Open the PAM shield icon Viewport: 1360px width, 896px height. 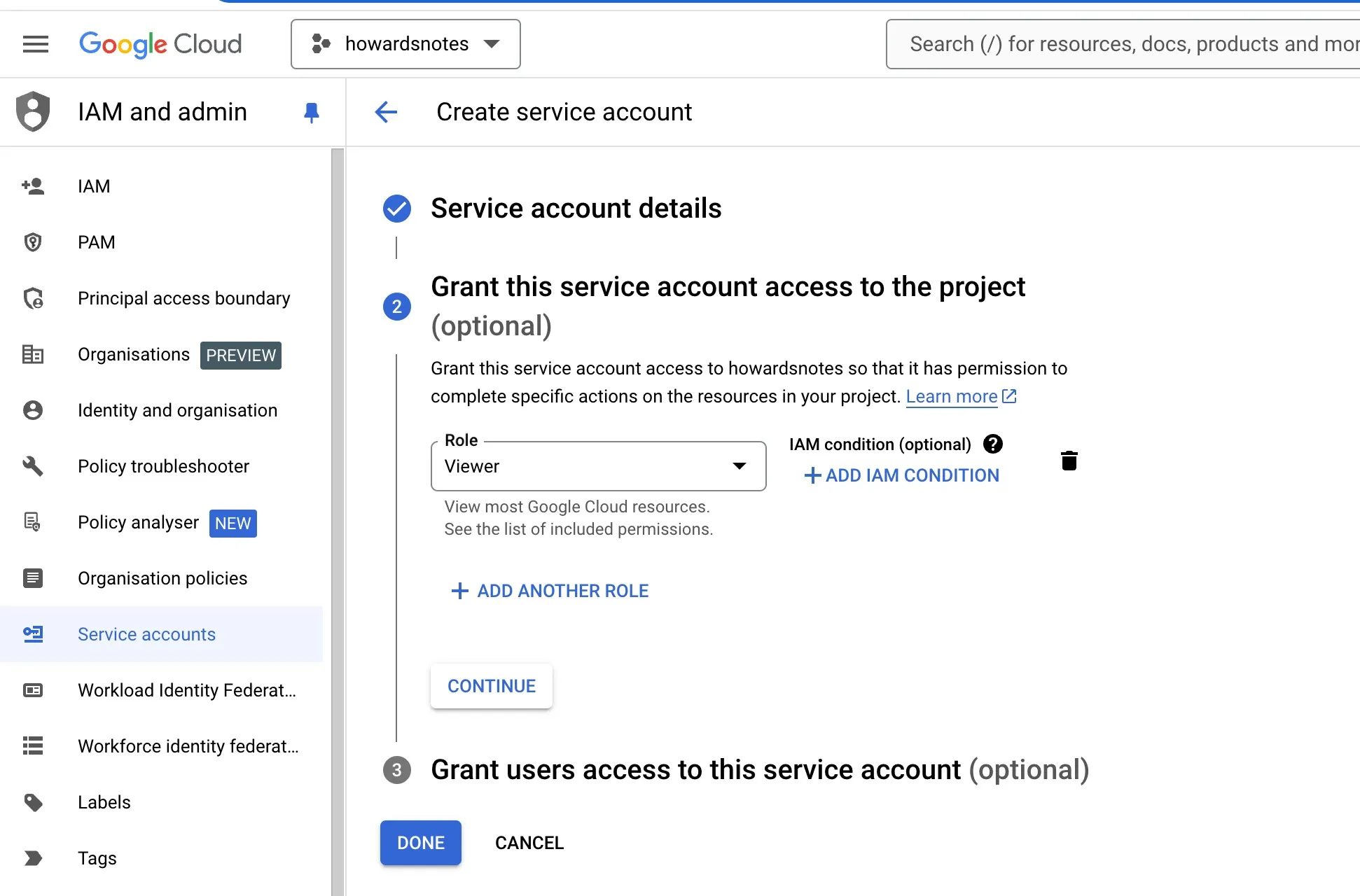point(33,242)
